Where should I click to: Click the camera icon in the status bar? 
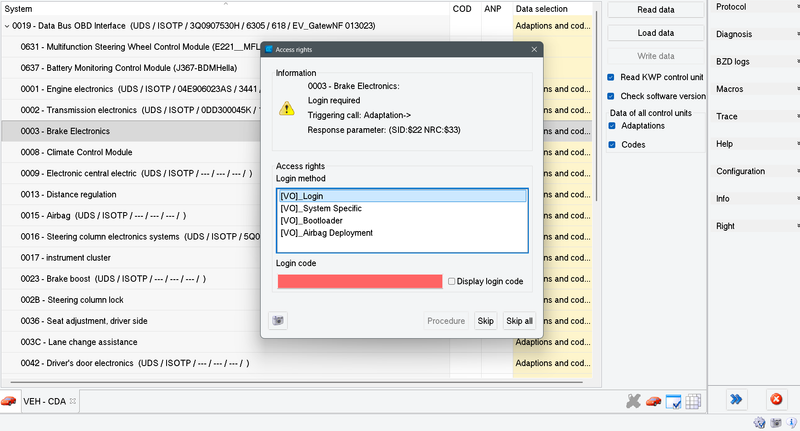point(776,423)
